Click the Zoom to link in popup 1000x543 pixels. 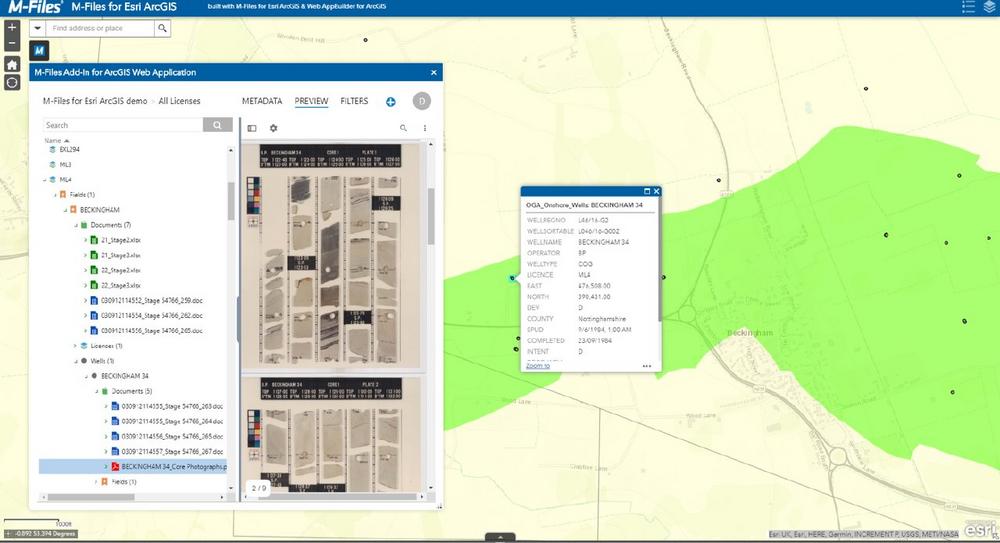tap(537, 366)
